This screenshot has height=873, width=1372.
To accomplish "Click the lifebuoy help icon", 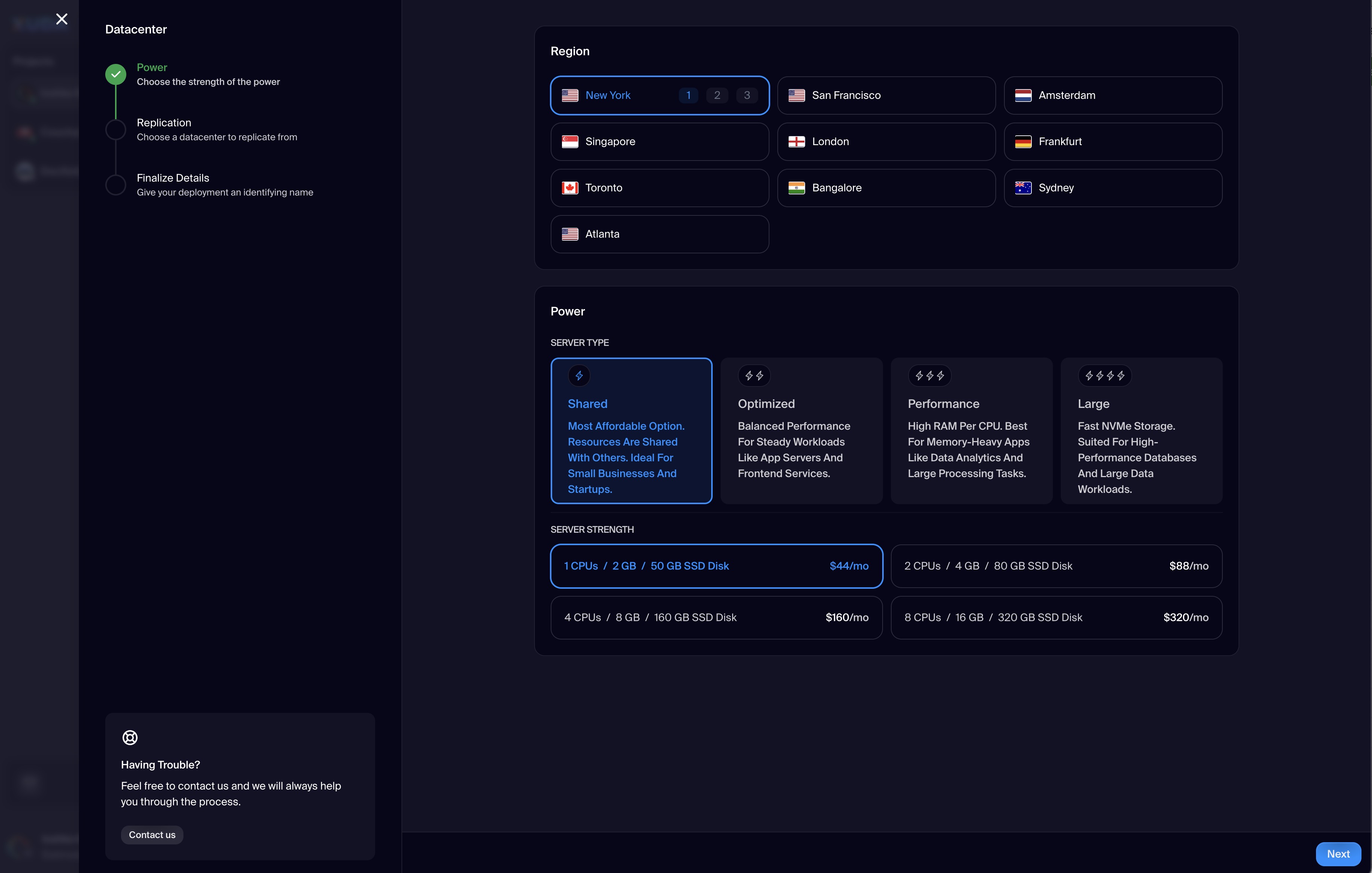I will (130, 737).
